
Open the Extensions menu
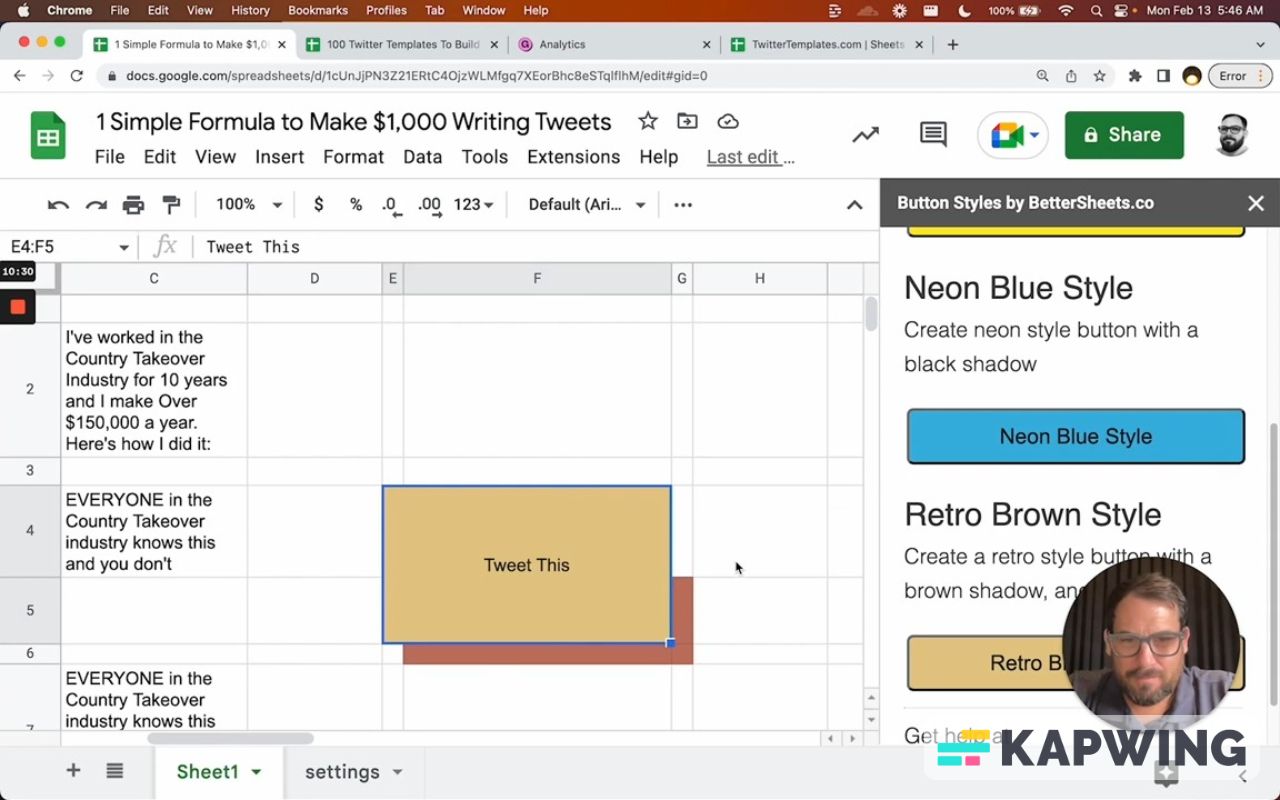click(574, 157)
